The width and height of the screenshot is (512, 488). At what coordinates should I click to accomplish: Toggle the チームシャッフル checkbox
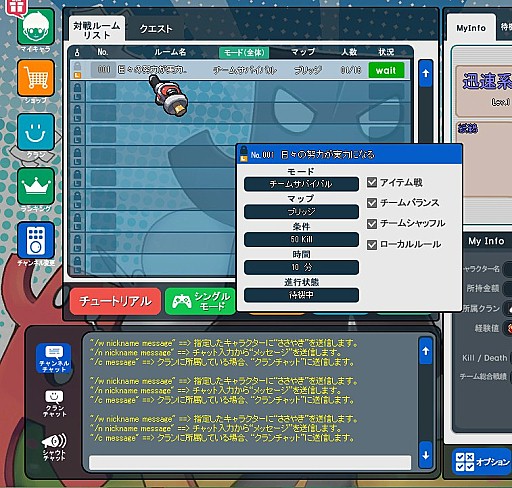[x=372, y=224]
